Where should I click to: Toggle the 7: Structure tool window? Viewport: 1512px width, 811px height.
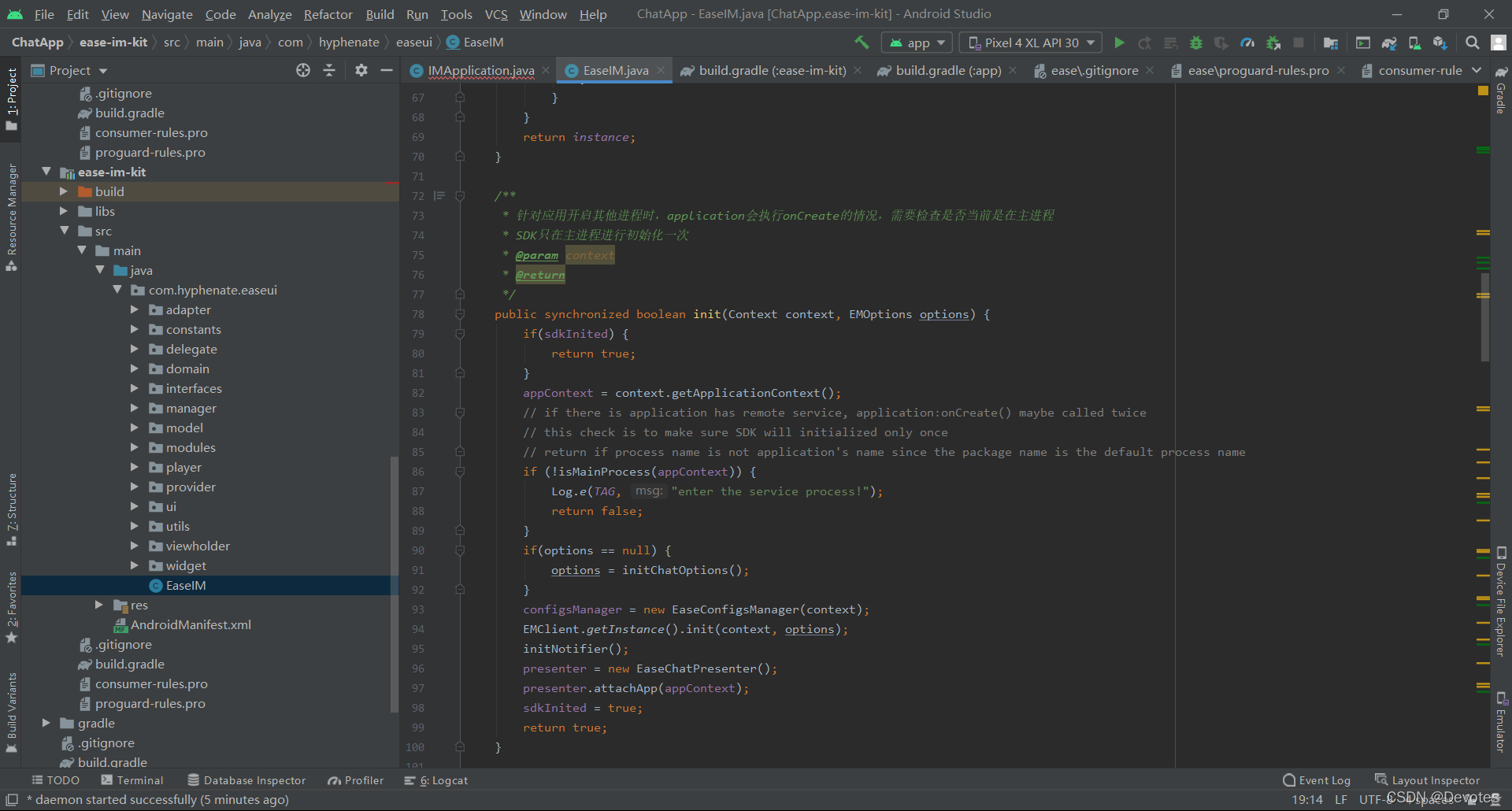point(11,509)
